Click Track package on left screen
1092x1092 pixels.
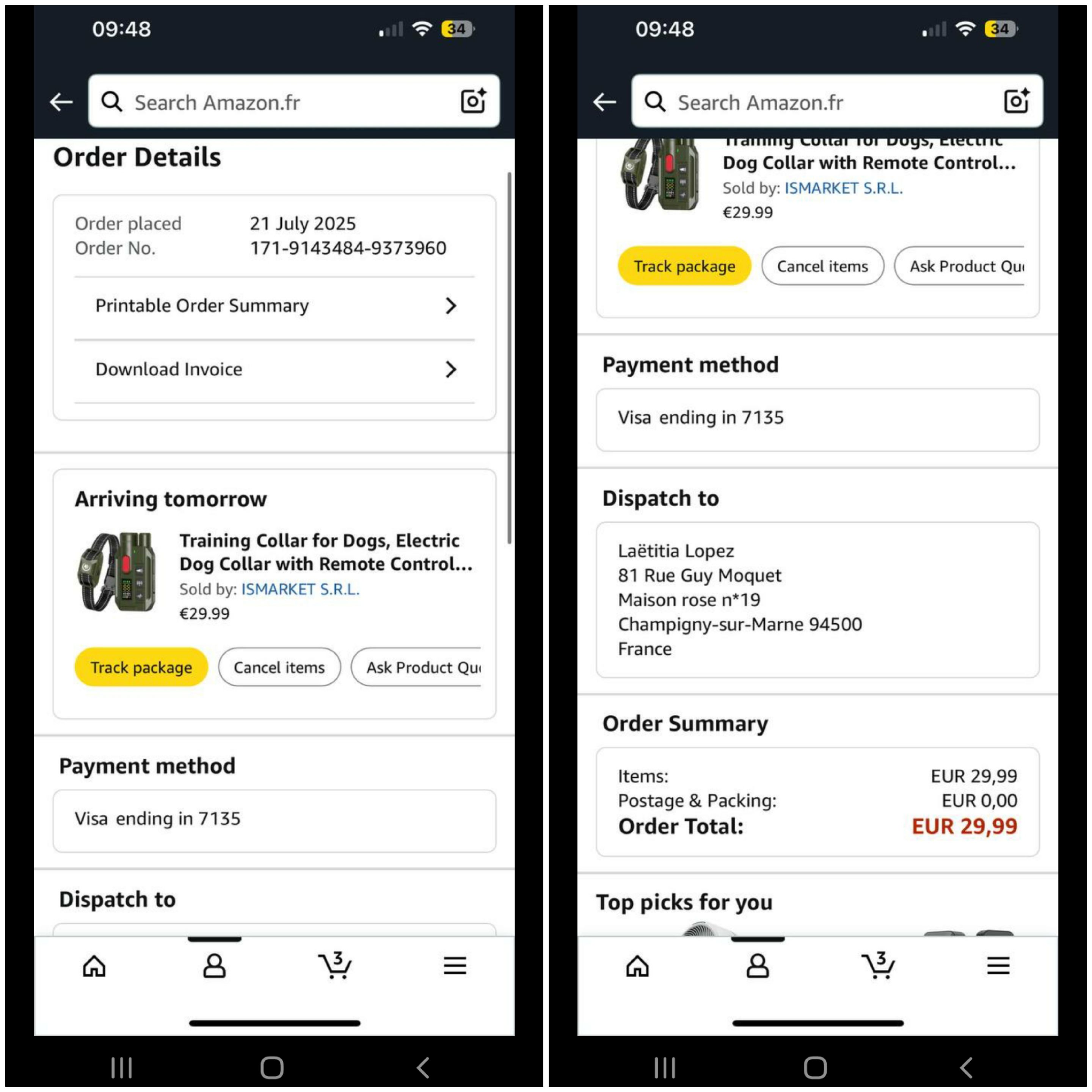click(x=141, y=667)
